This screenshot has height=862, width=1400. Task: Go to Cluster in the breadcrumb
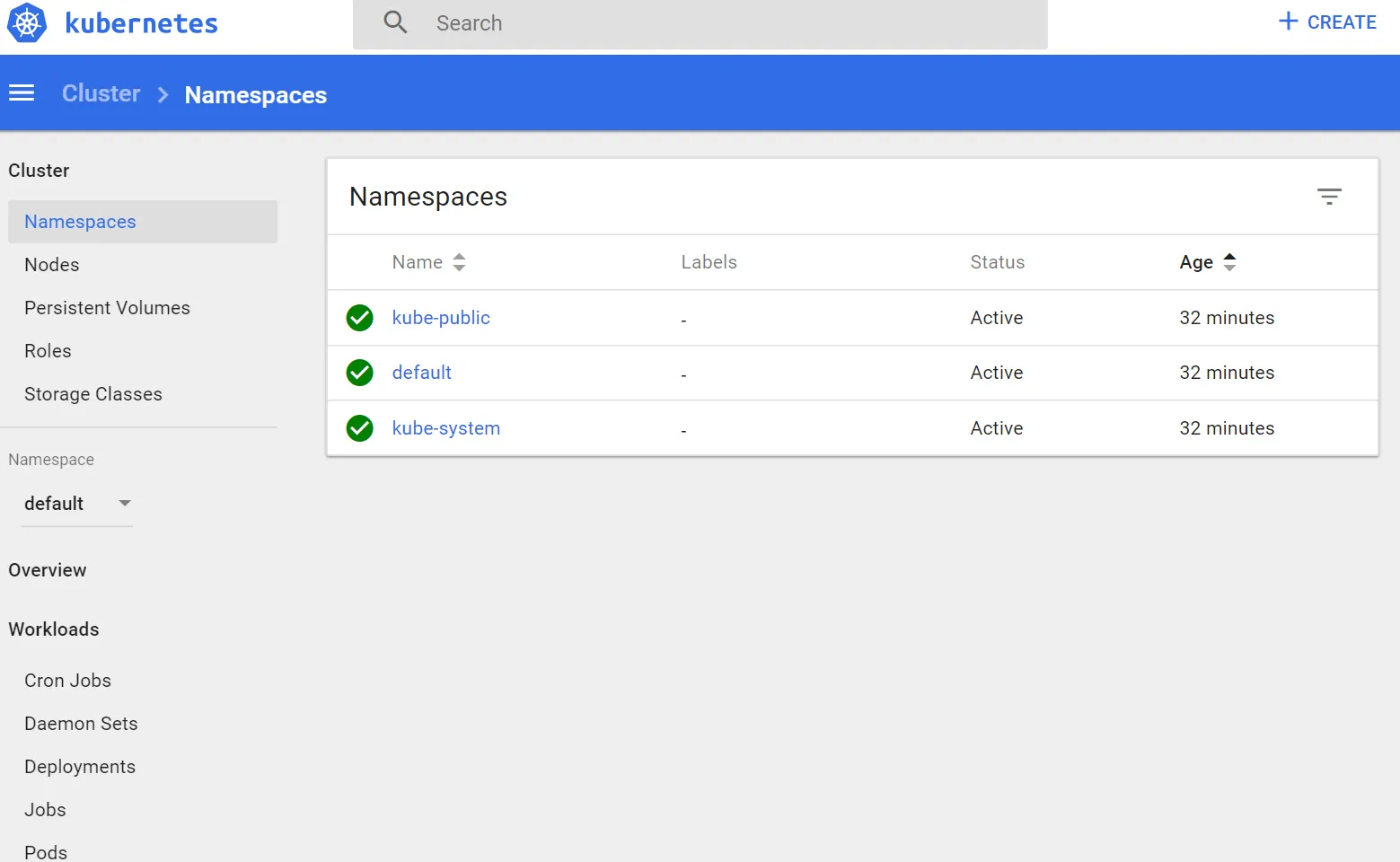[101, 93]
